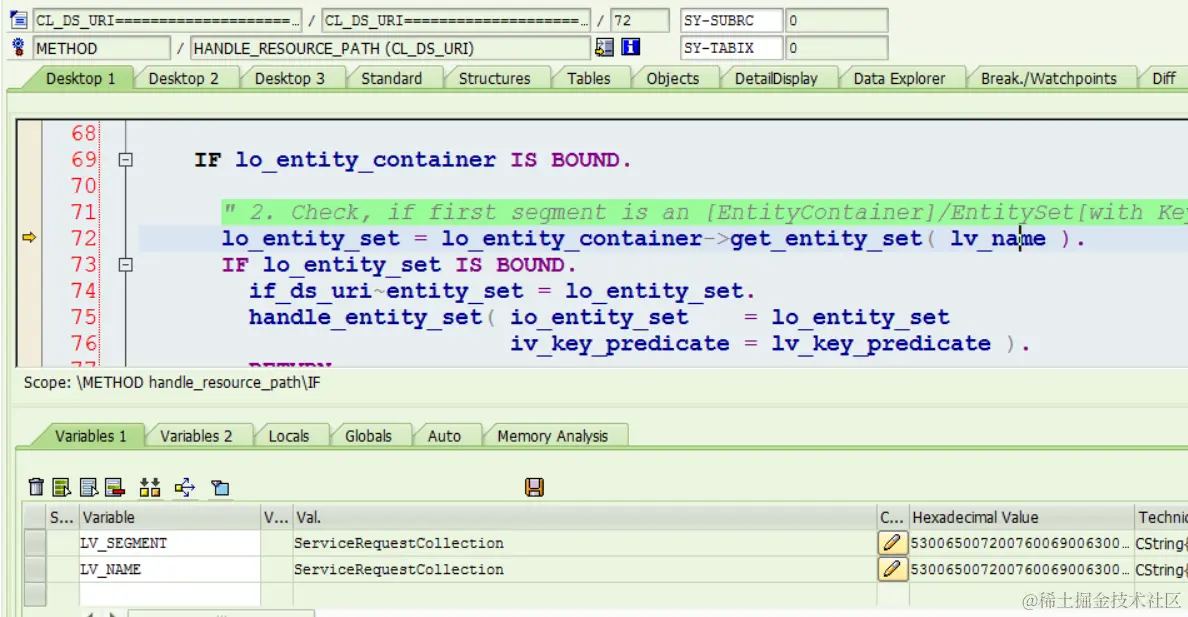
Task: Click the yellow execution arrow at line 72
Action: (30, 238)
